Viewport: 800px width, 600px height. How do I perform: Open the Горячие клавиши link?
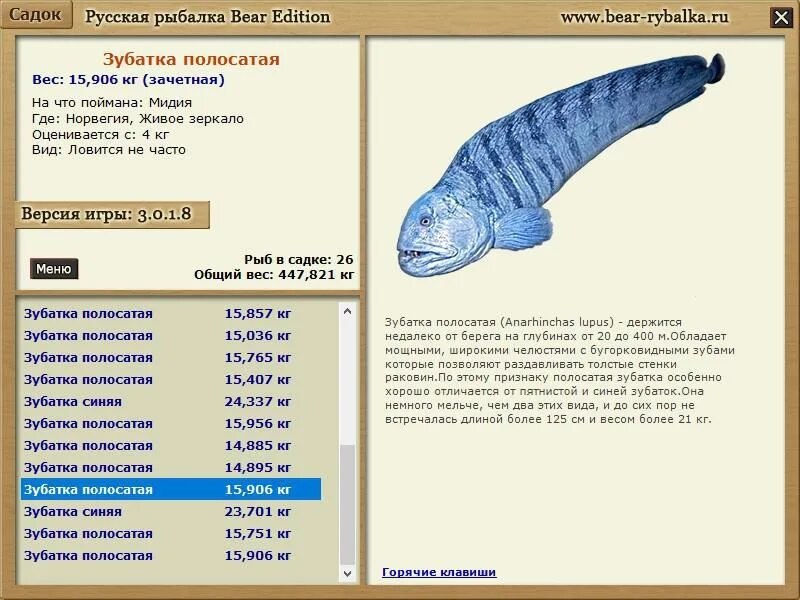pos(439,572)
